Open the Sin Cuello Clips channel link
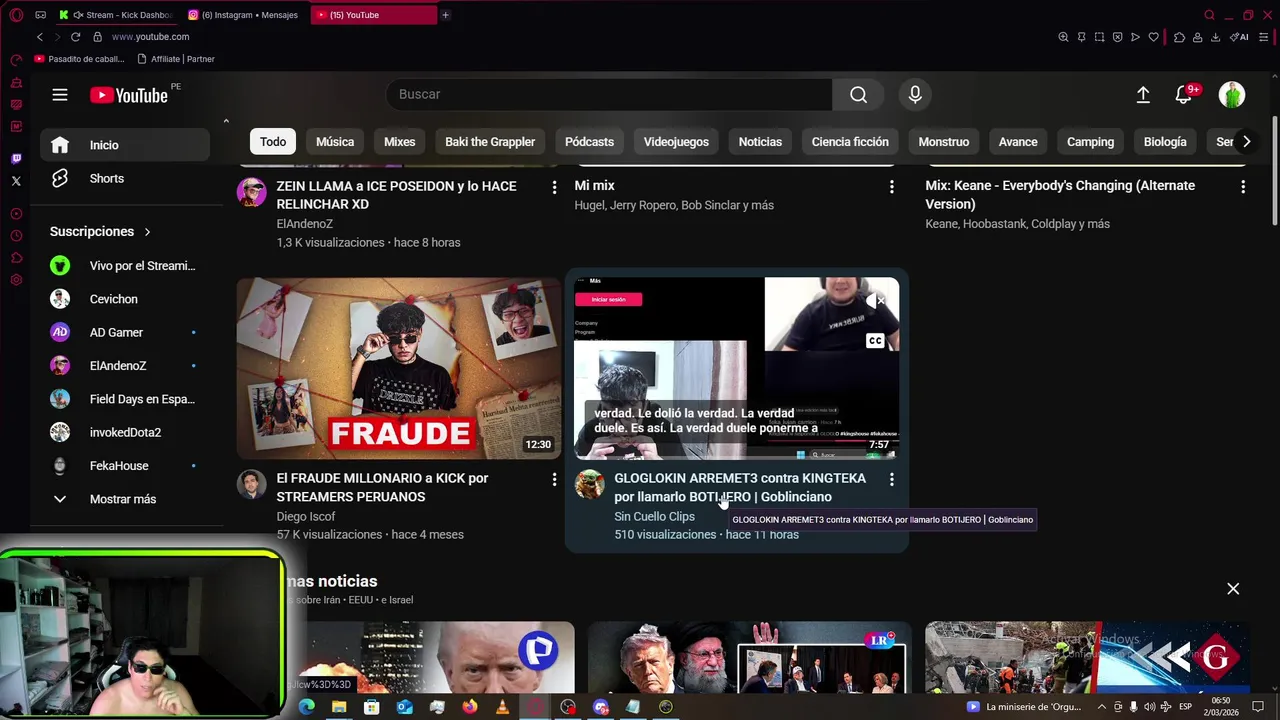Viewport: 1280px width, 720px height. pyautogui.click(x=654, y=517)
